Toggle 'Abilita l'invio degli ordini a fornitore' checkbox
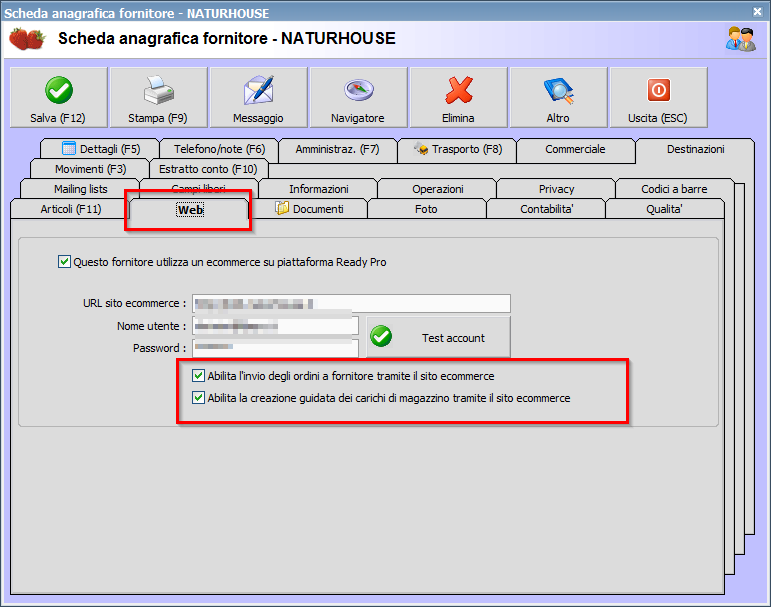This screenshot has width=771, height=607. point(198,376)
